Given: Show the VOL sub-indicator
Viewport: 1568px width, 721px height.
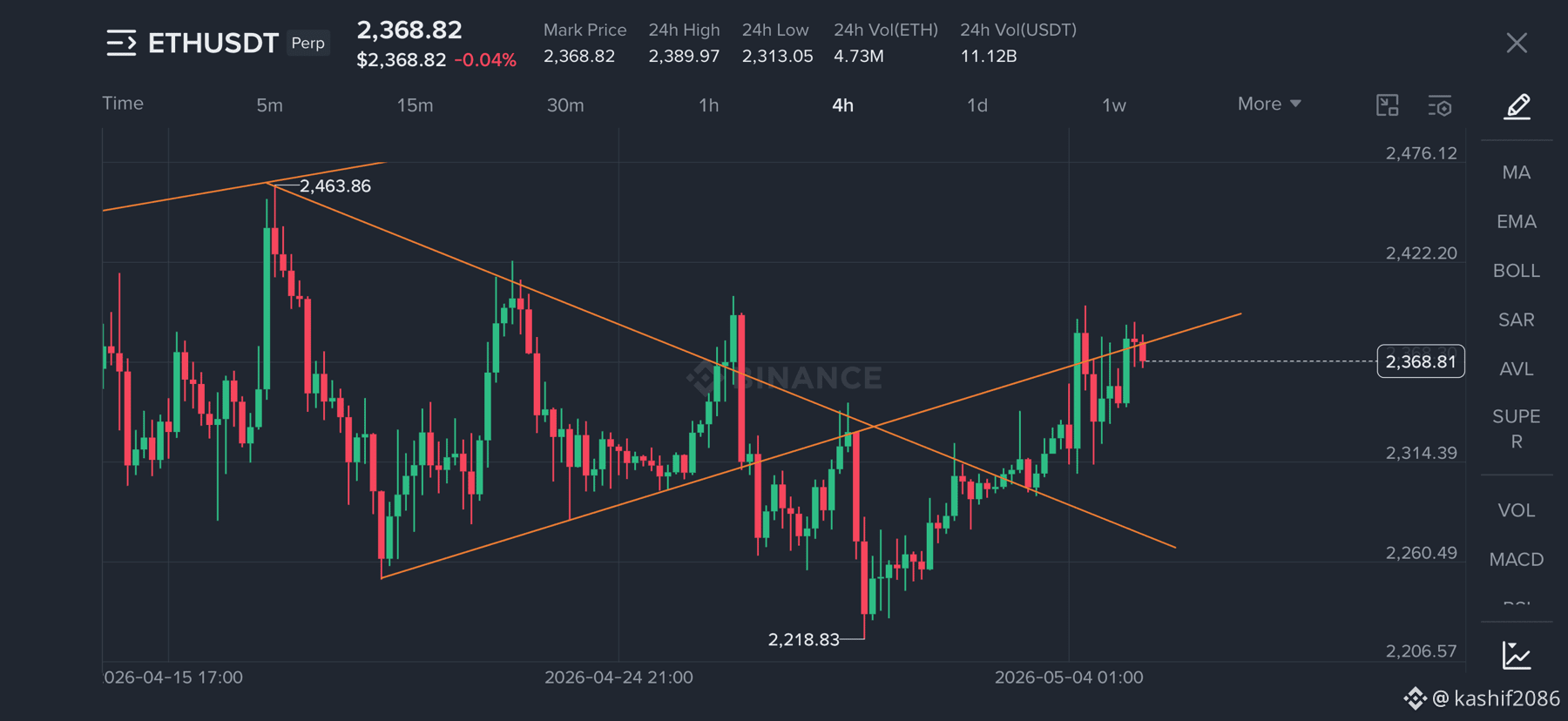Looking at the screenshot, I should point(1517,510).
